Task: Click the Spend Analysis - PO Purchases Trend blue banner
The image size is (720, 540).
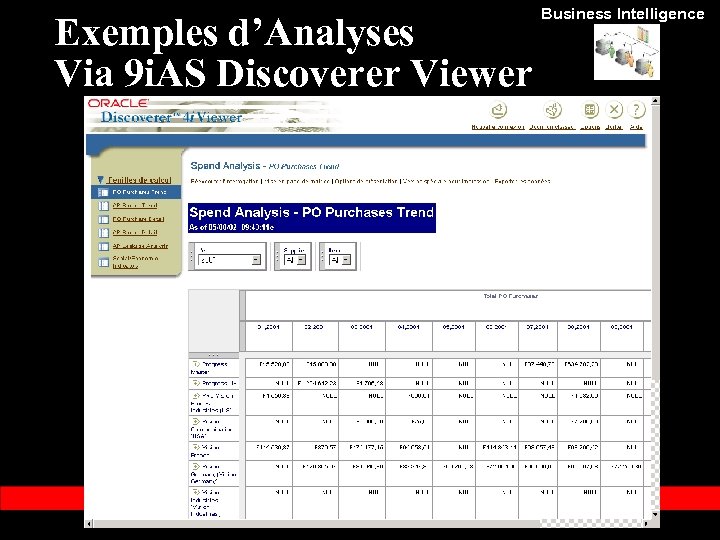Action: point(312,218)
